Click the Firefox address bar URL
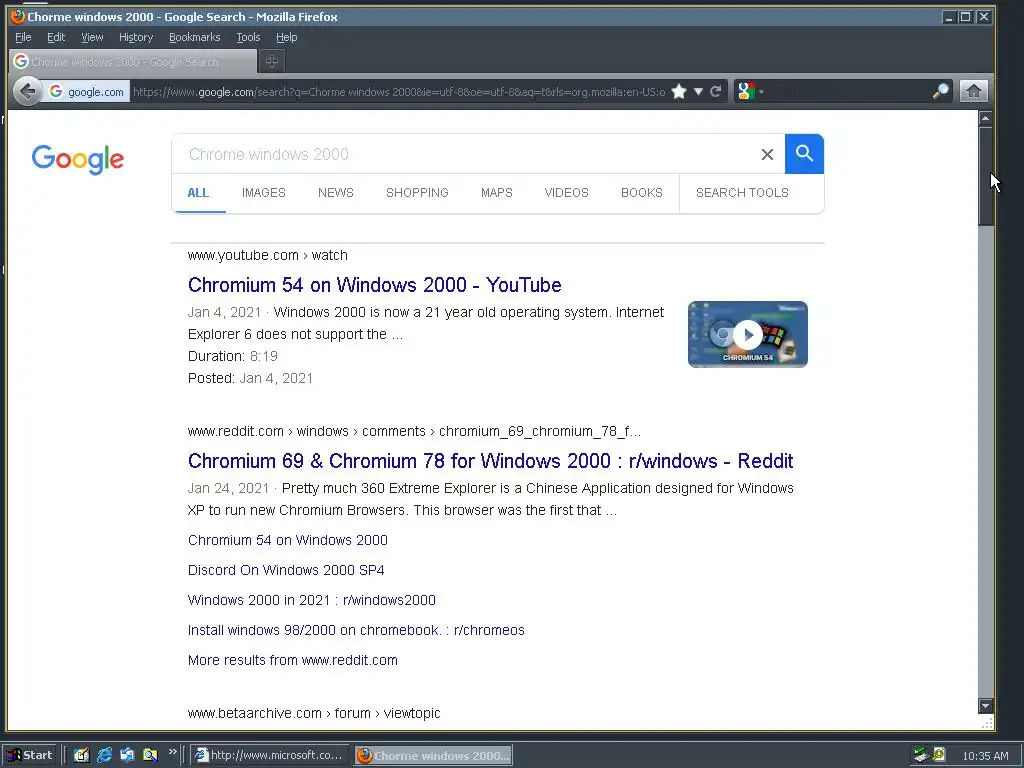The image size is (1024, 768). [x=399, y=91]
